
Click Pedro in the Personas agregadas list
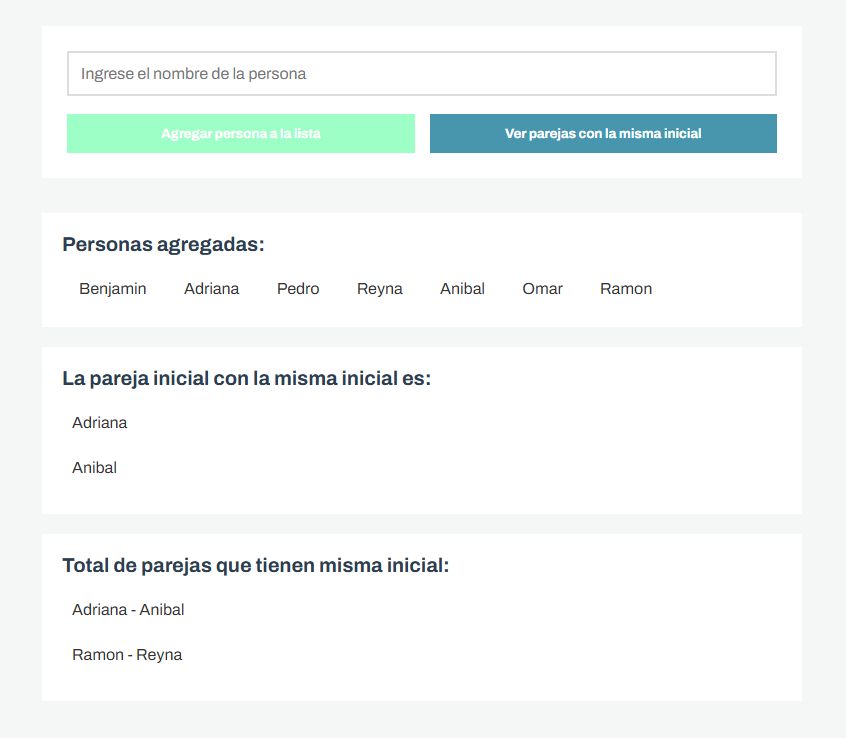tap(297, 289)
